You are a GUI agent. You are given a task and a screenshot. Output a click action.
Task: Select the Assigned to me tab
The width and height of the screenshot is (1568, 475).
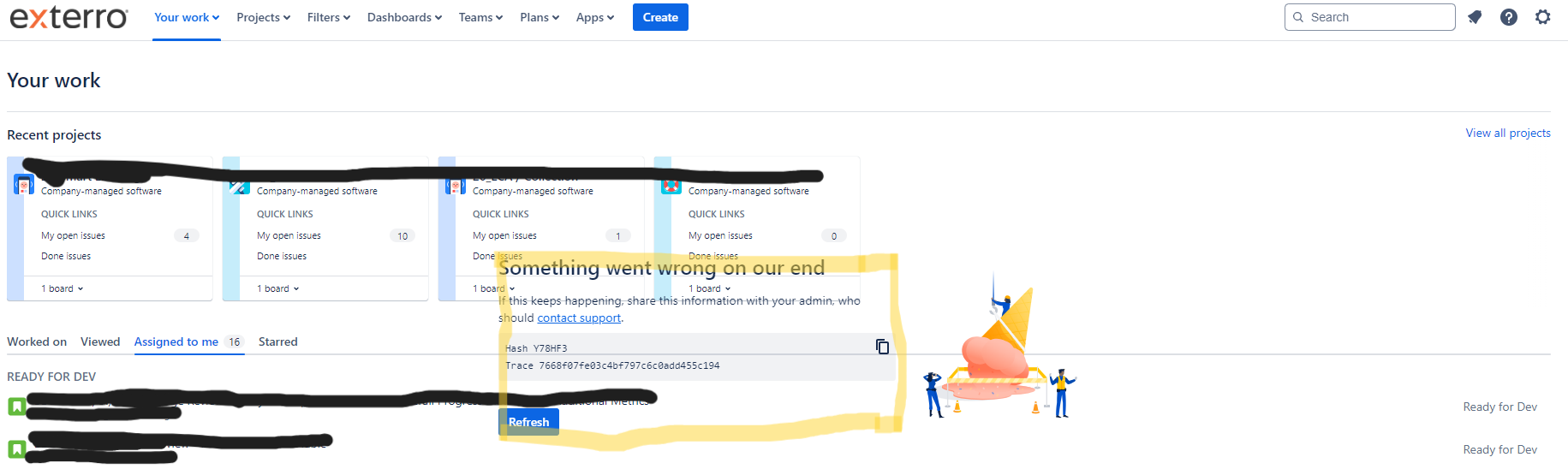(189, 341)
